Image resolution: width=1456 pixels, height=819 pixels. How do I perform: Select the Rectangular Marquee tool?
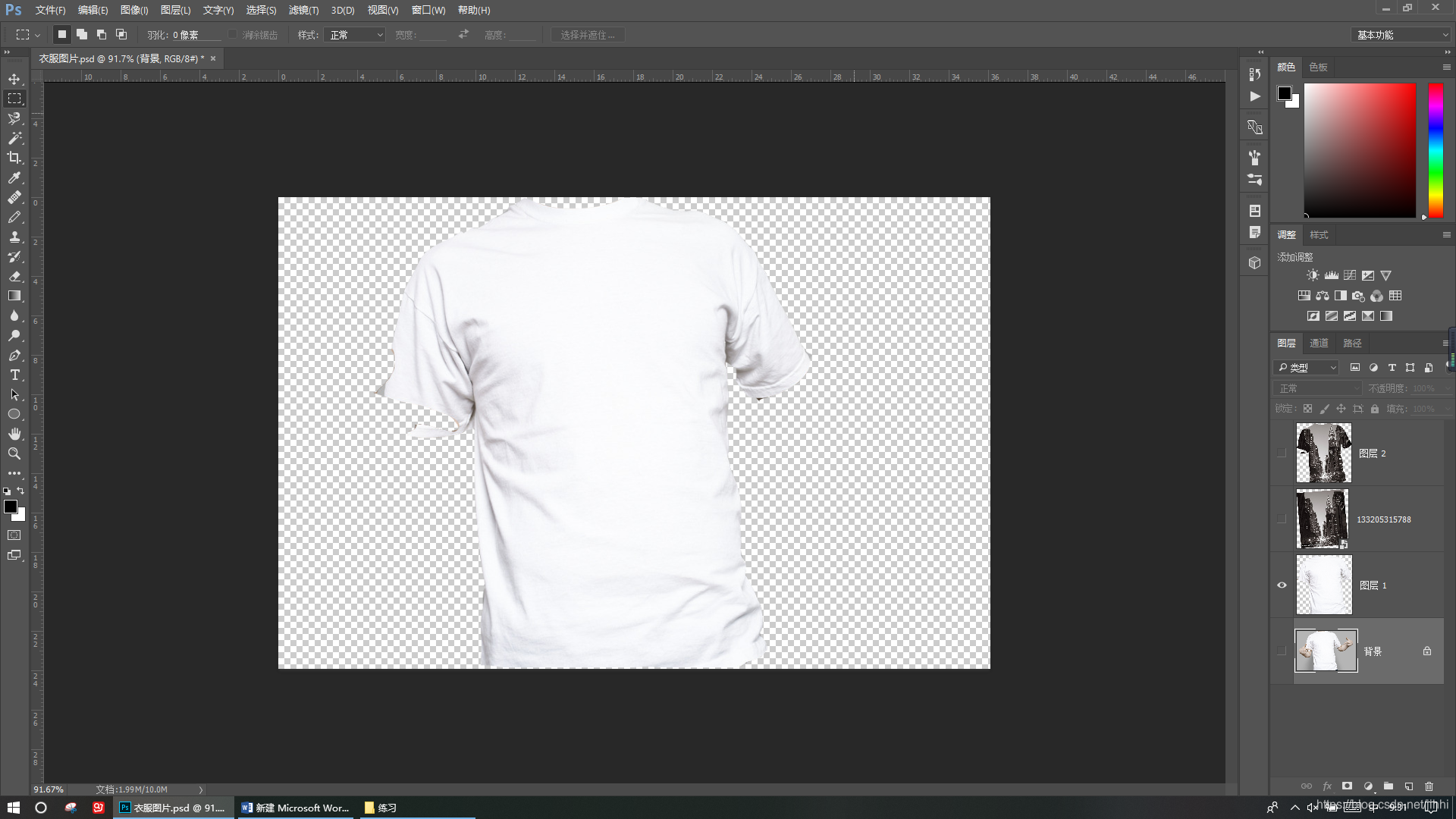[x=14, y=99]
